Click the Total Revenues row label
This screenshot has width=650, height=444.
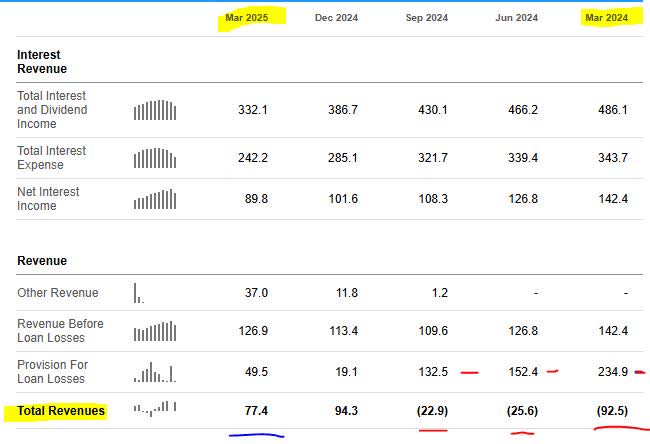(x=61, y=410)
